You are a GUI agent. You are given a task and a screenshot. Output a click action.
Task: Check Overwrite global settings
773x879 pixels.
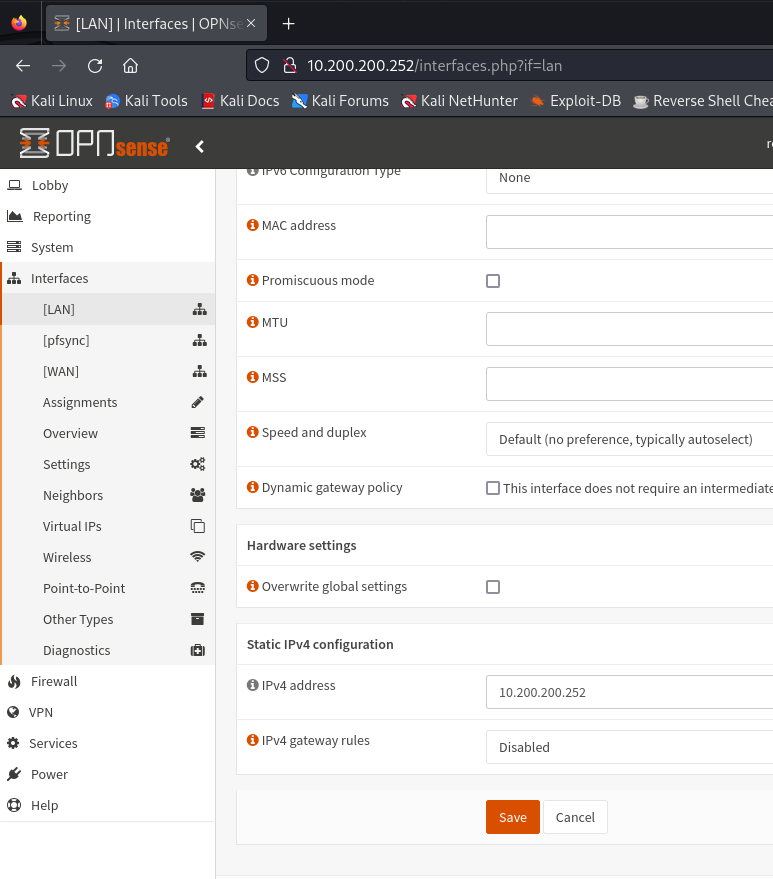(x=493, y=587)
